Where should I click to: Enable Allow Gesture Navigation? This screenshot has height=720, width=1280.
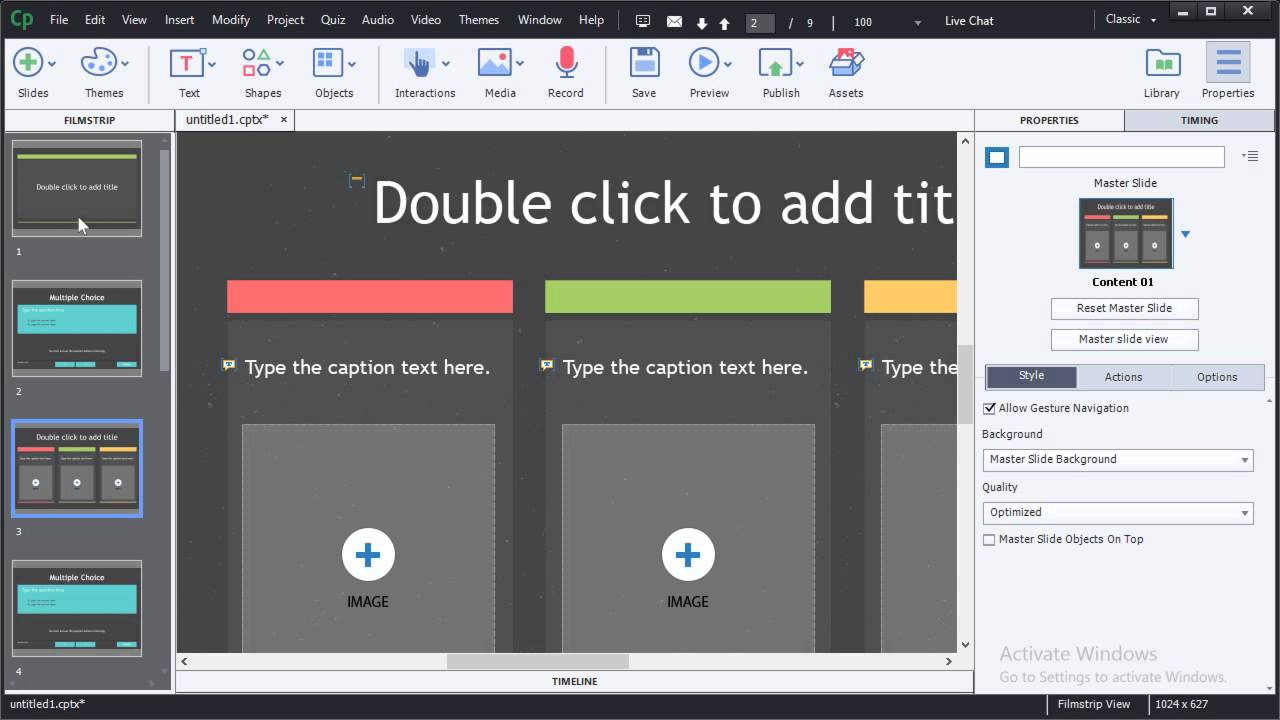pos(989,408)
